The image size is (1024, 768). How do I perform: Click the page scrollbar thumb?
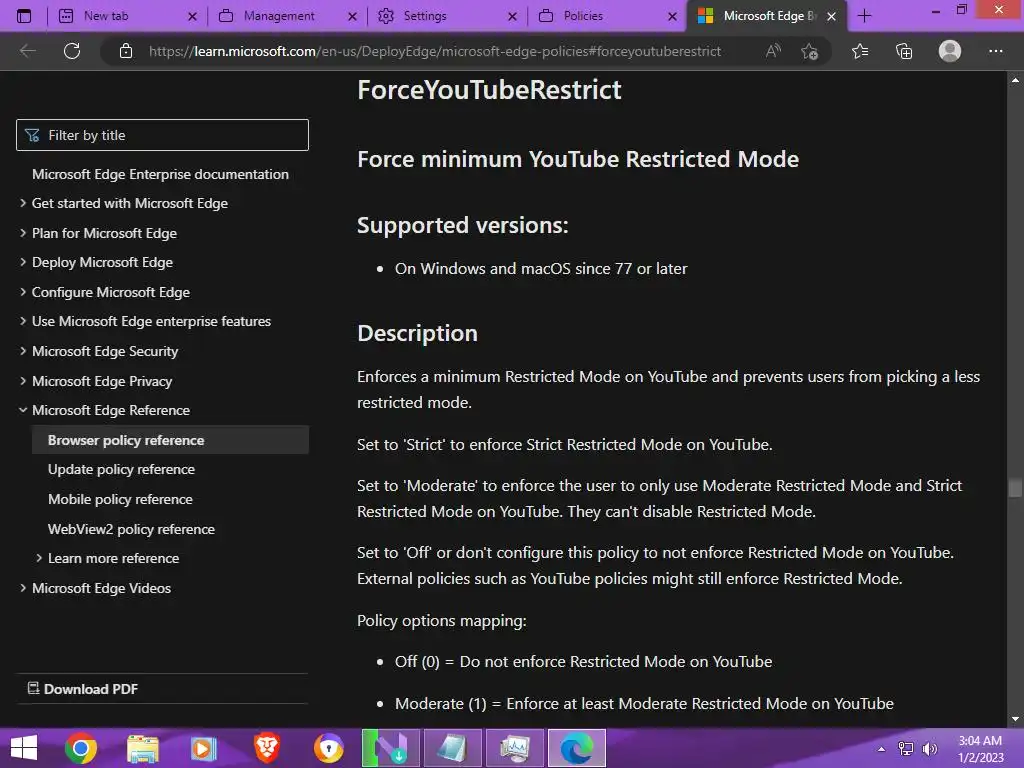(x=1015, y=488)
